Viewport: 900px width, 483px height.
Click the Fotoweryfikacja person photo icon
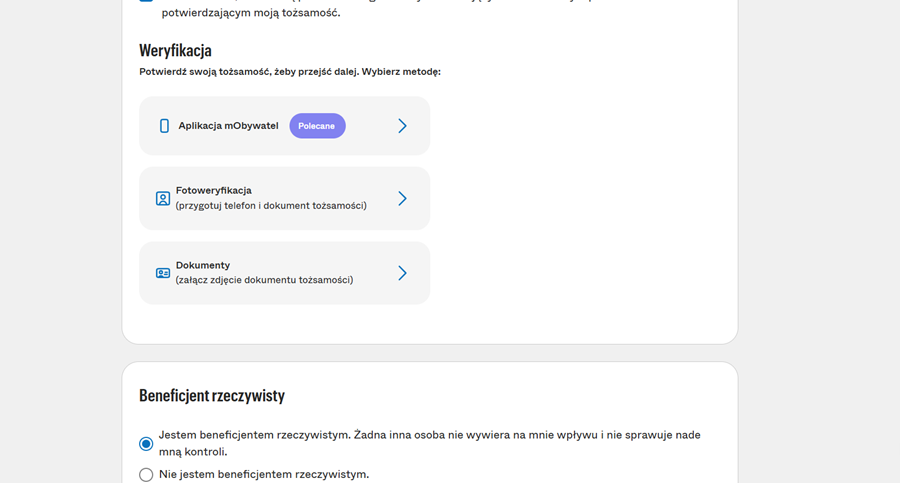click(163, 199)
